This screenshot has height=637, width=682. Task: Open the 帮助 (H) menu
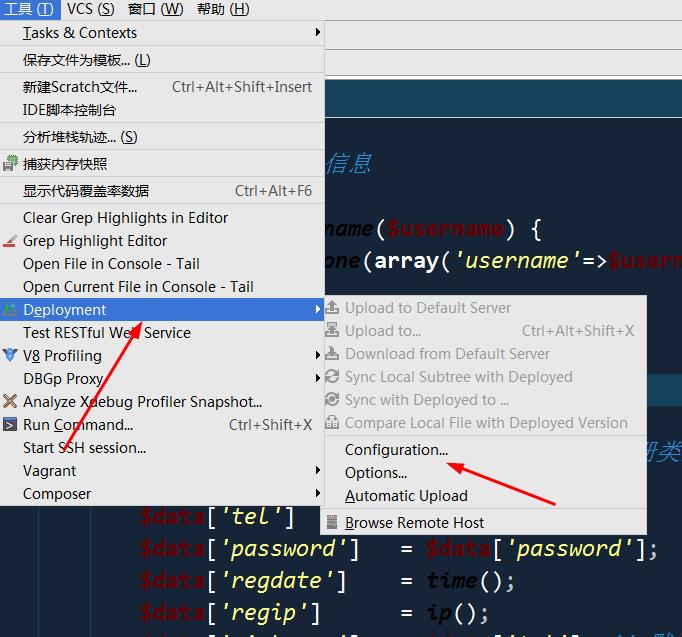[x=223, y=9]
